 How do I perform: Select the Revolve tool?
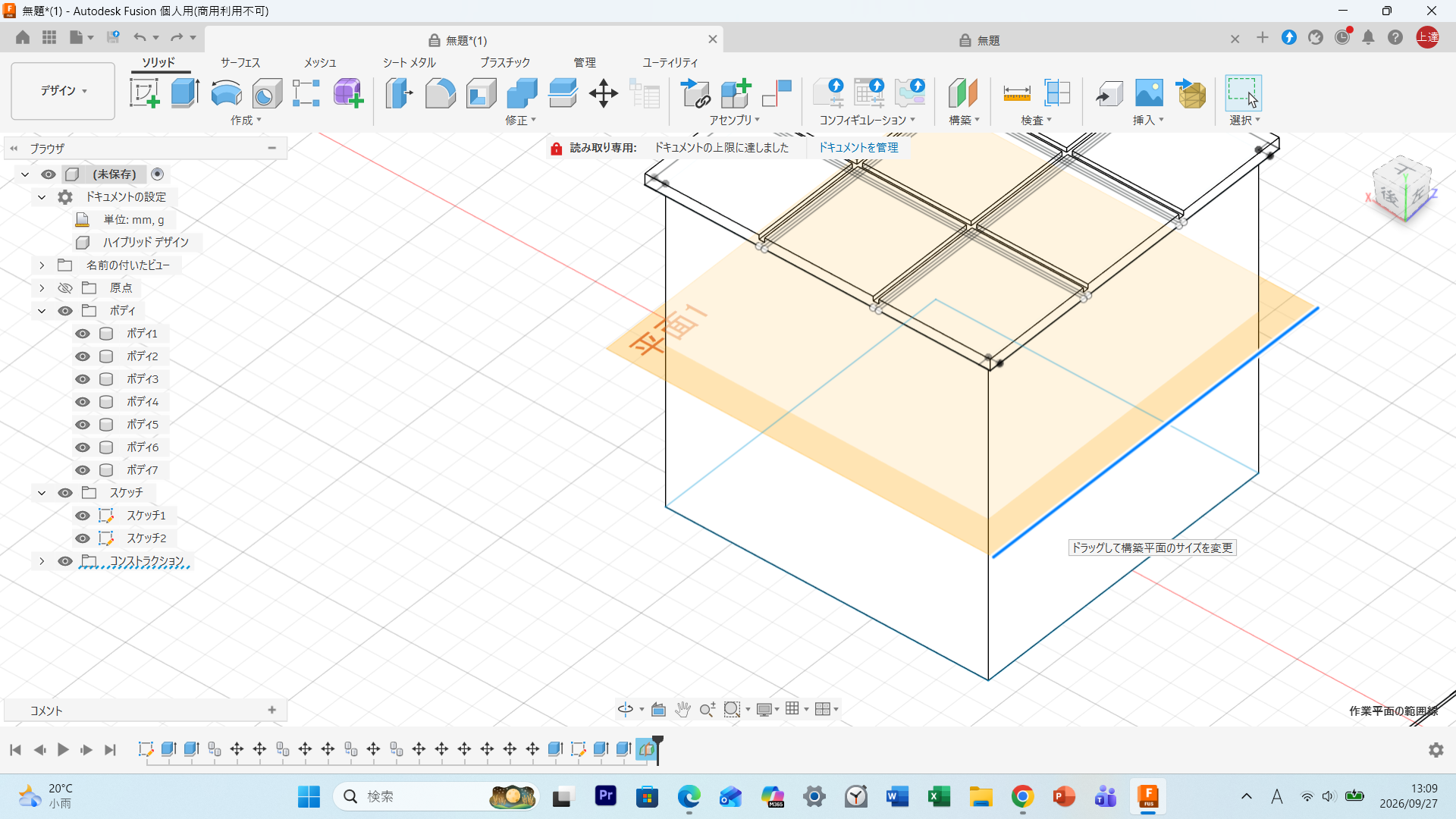(x=226, y=93)
